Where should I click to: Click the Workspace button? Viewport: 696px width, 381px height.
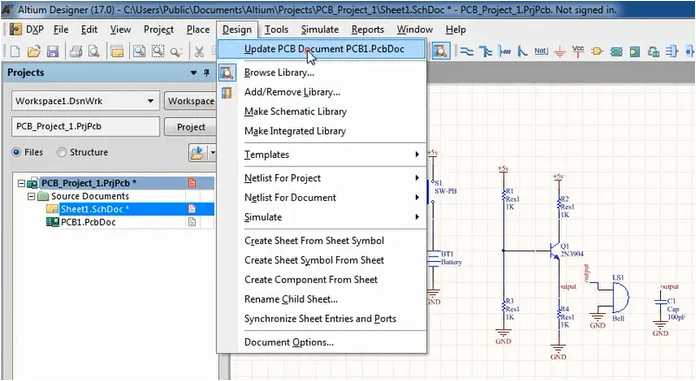(190, 101)
